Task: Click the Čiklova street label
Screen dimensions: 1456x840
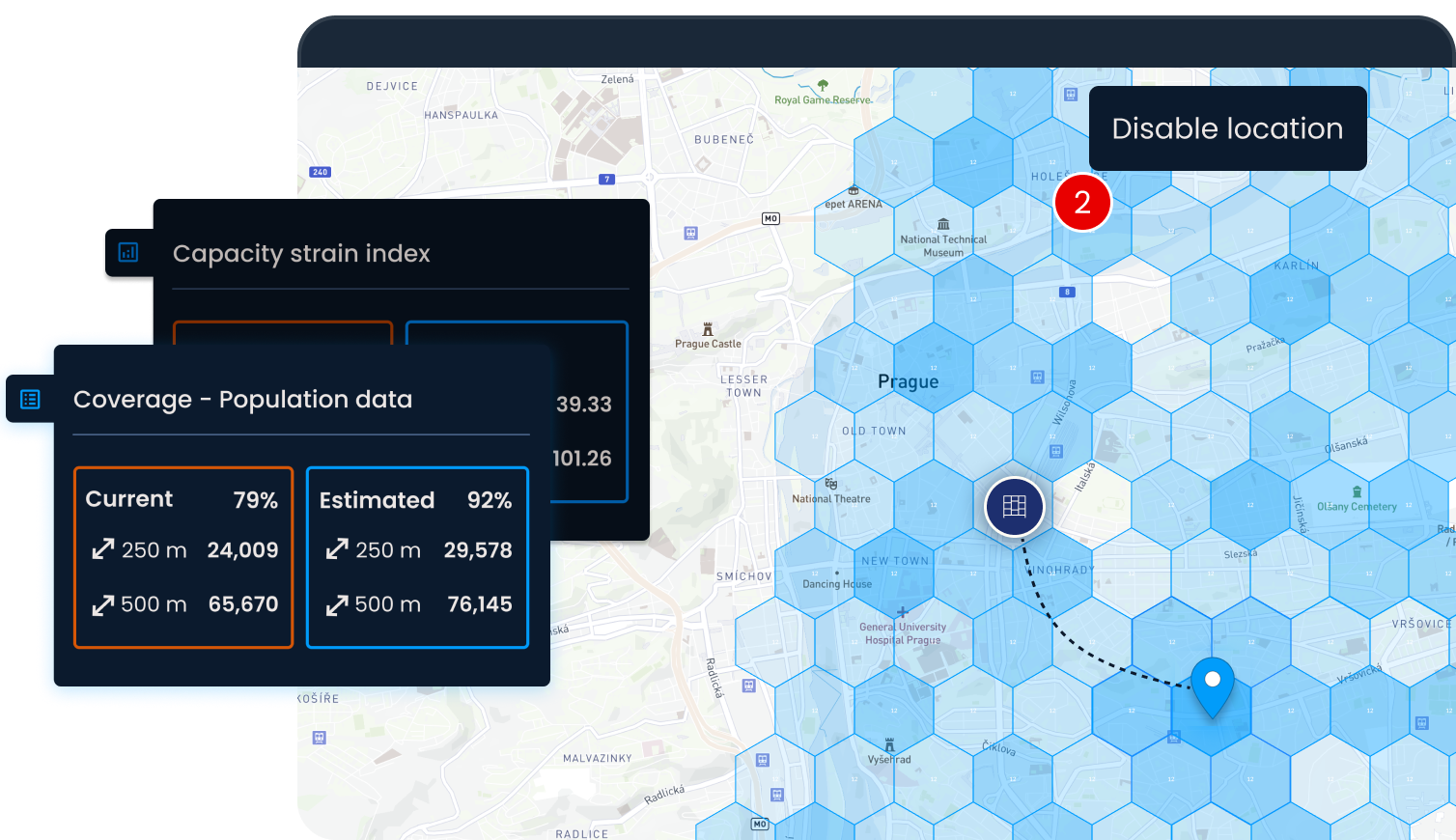Action: 999,748
